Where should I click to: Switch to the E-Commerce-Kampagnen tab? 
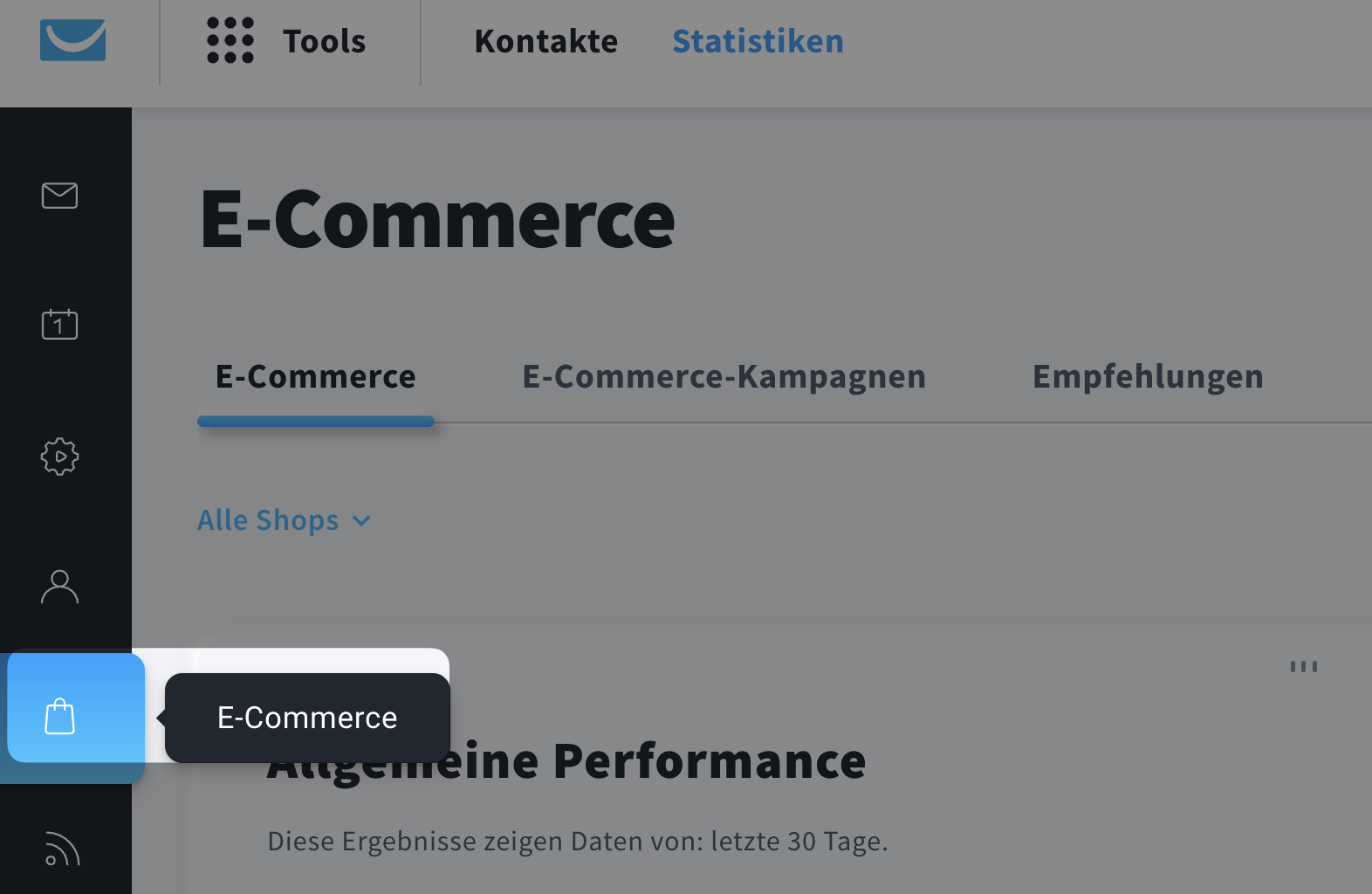point(724,375)
